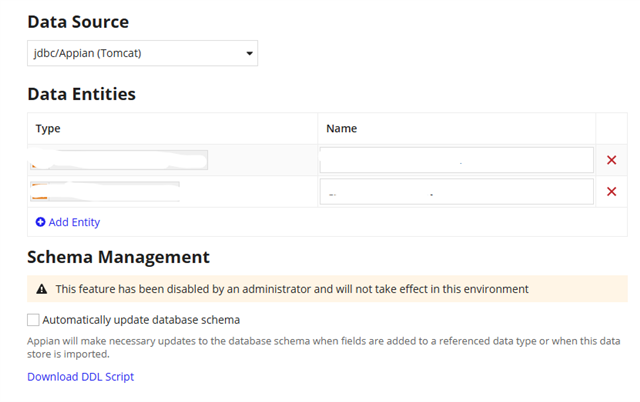Select the first entity's type cell
The image size is (640, 402).
172,160
